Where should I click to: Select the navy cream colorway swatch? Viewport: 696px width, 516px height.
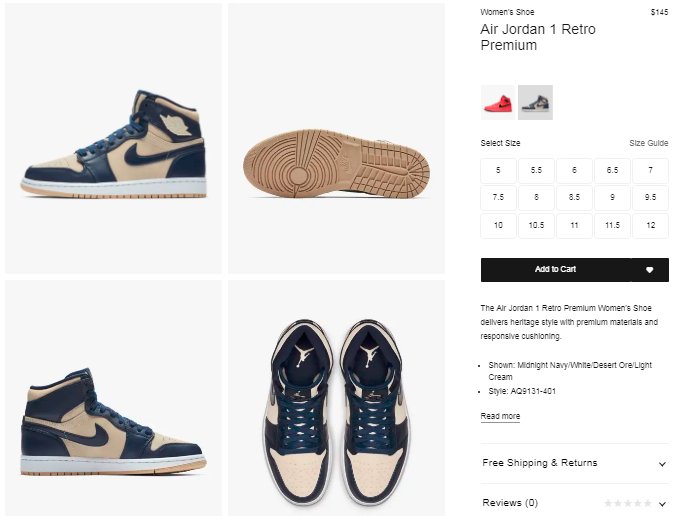535,103
